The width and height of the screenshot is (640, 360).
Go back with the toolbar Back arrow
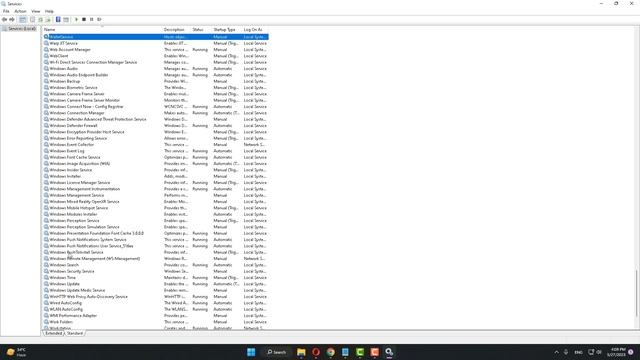point(4,20)
